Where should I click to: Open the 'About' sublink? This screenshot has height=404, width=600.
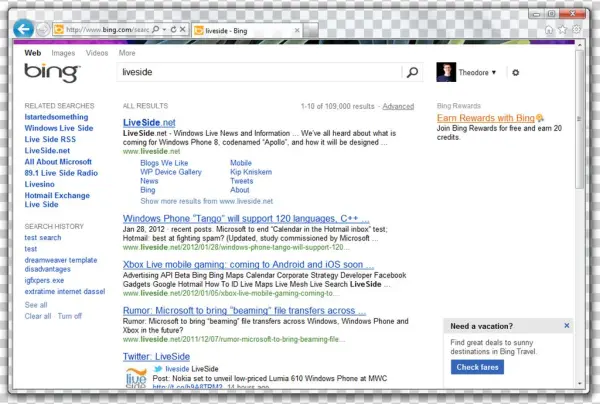tap(240, 190)
